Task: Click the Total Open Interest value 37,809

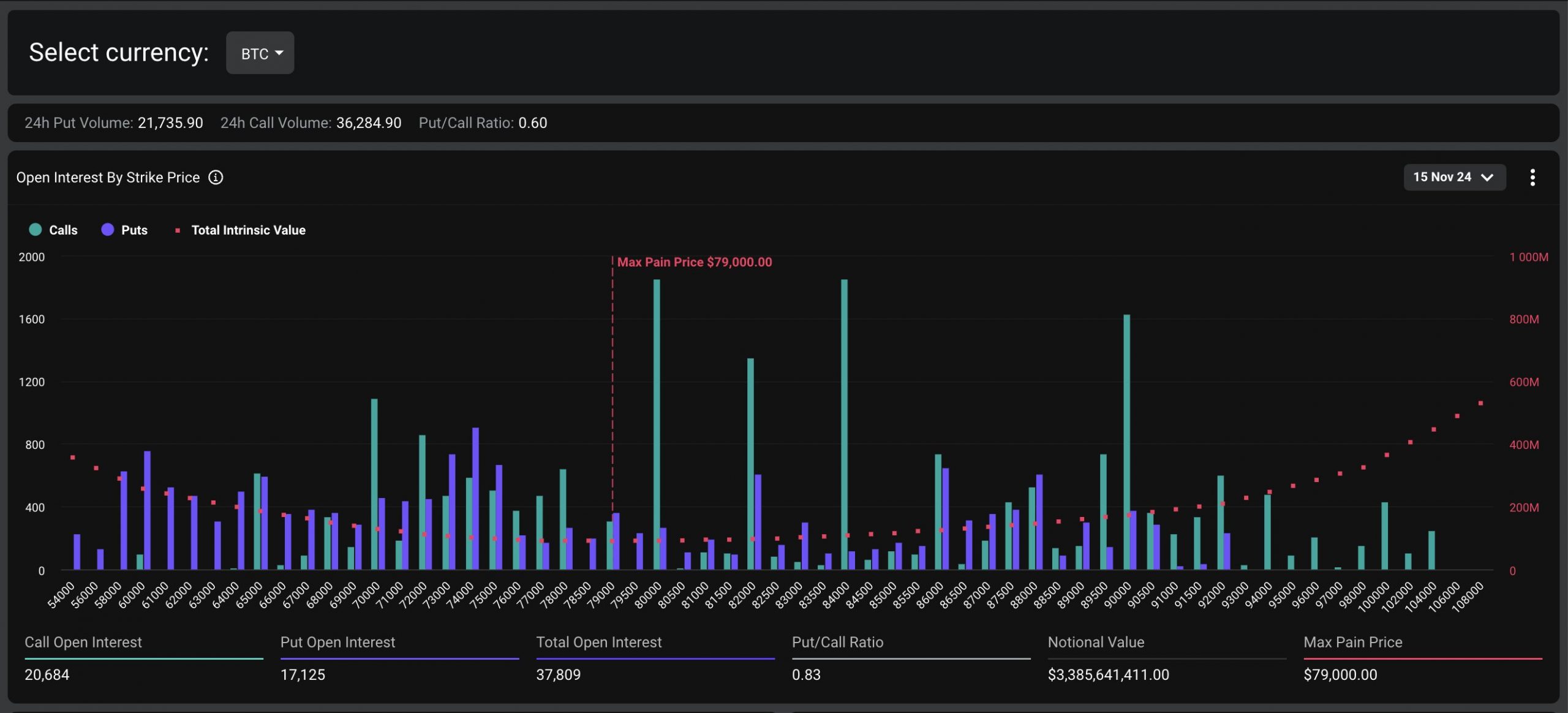Action: click(559, 675)
